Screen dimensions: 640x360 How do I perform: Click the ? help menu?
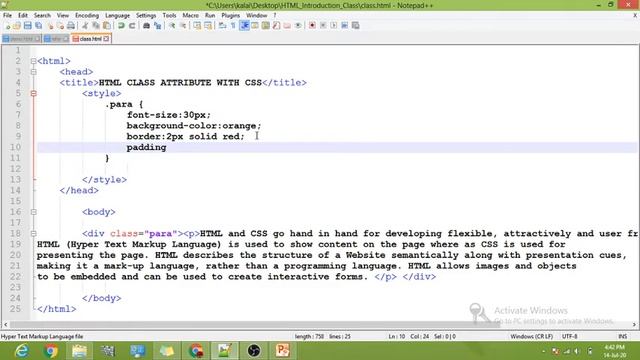pos(275,15)
